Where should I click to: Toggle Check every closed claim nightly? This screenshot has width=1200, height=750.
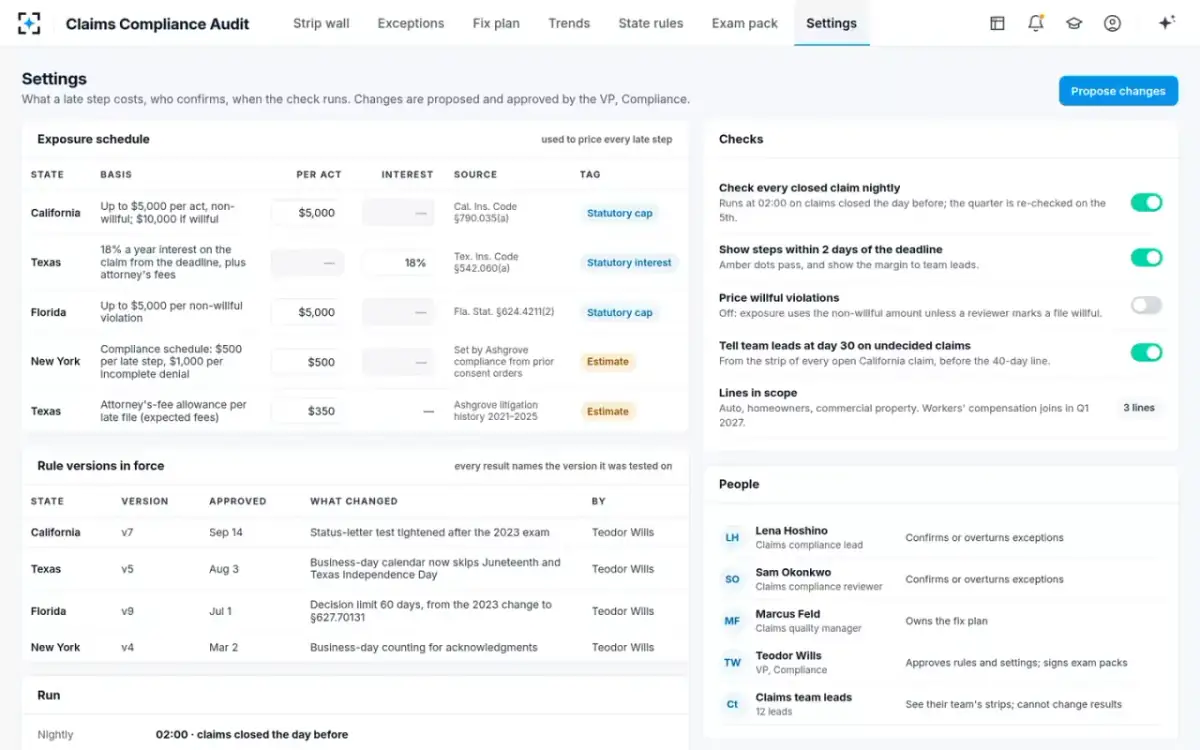(x=1146, y=203)
